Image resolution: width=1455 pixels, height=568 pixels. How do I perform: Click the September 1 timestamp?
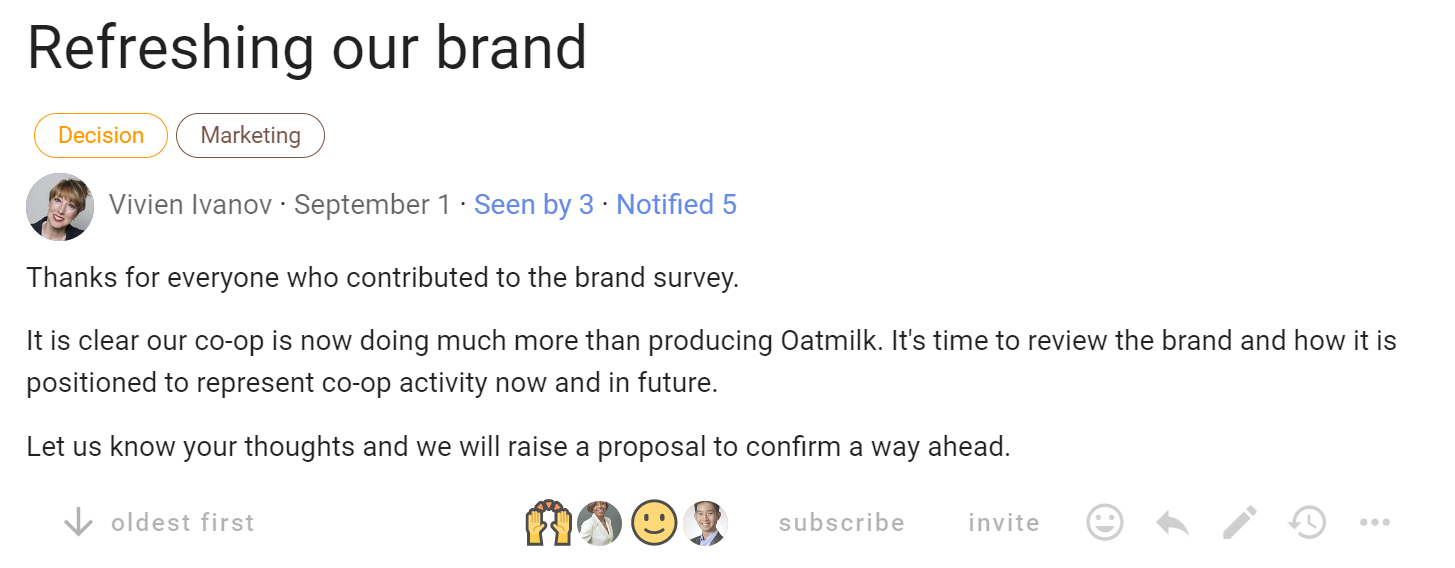[372, 205]
